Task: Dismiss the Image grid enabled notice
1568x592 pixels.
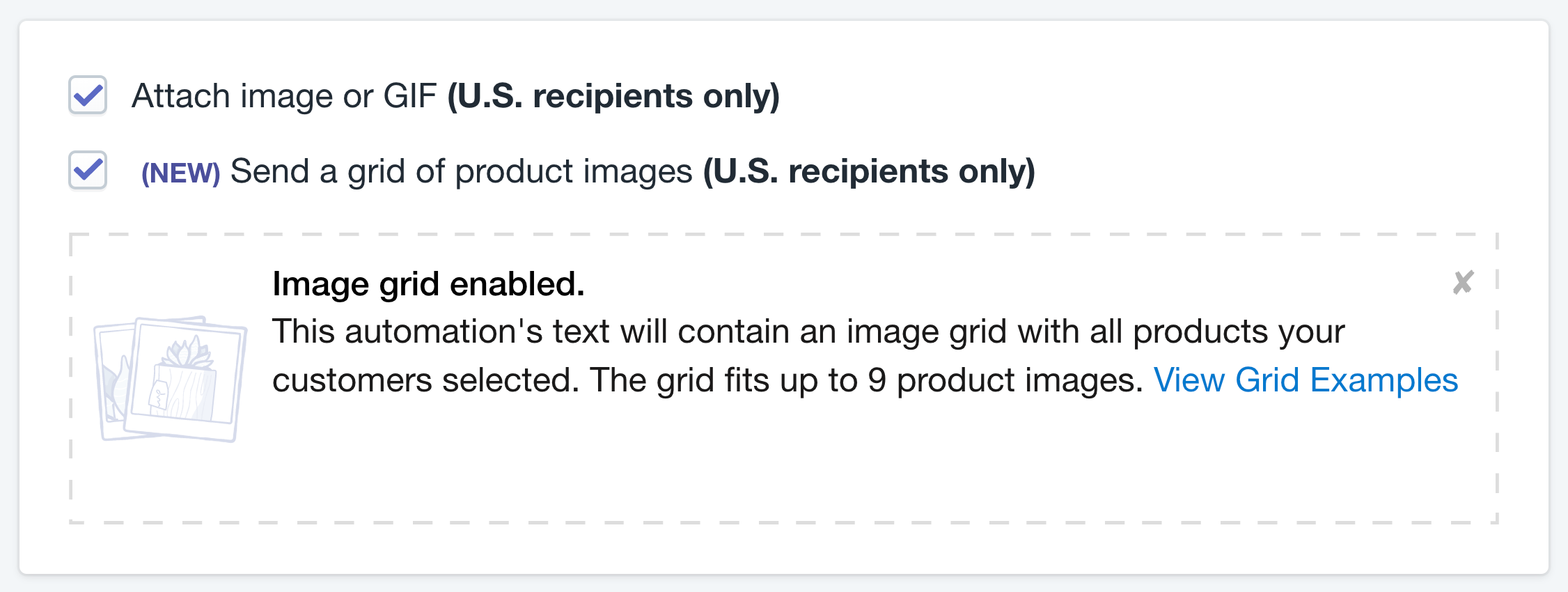Action: coord(1463,283)
